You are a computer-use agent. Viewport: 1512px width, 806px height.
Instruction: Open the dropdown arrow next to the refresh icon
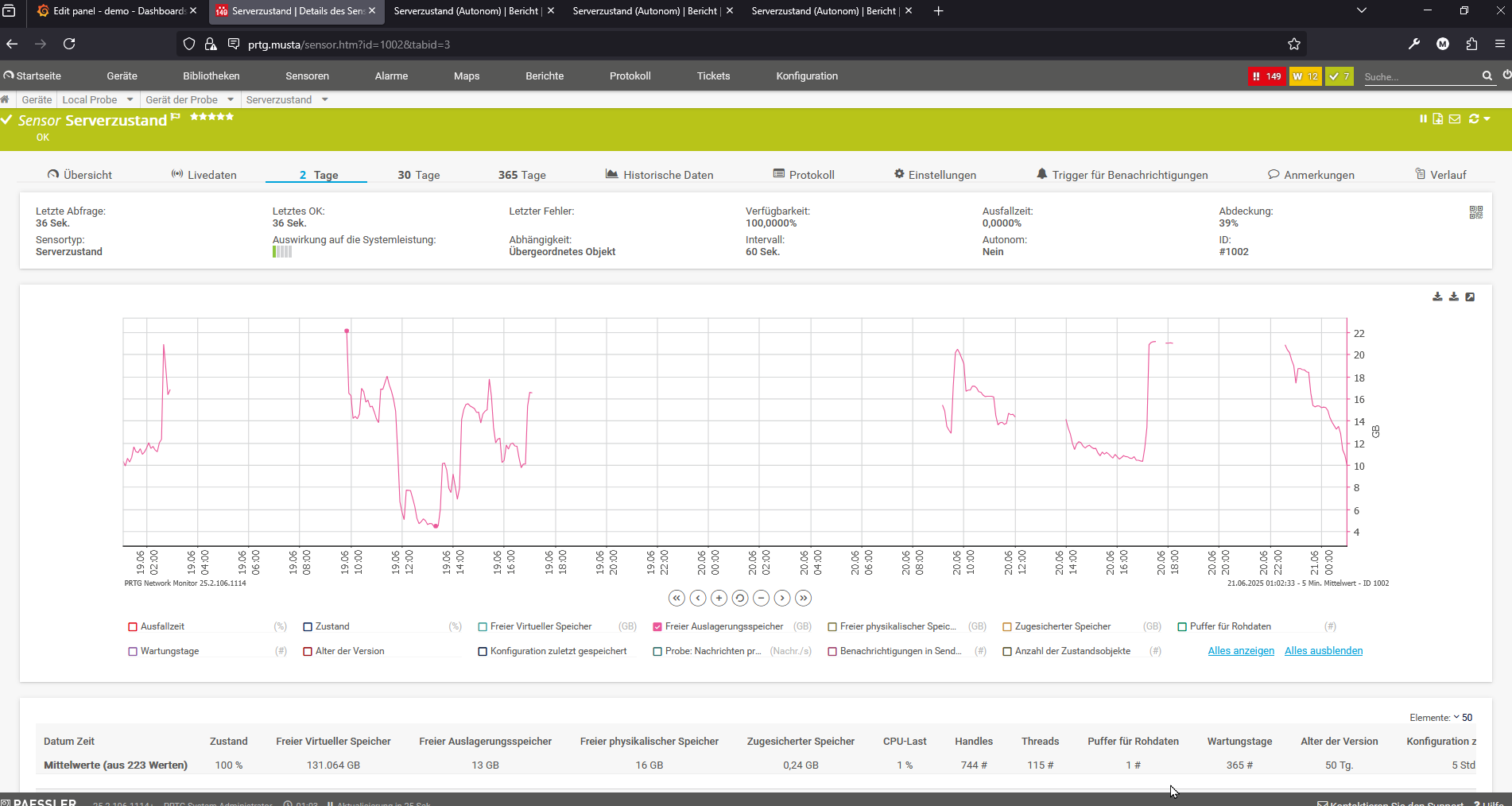coord(1487,118)
